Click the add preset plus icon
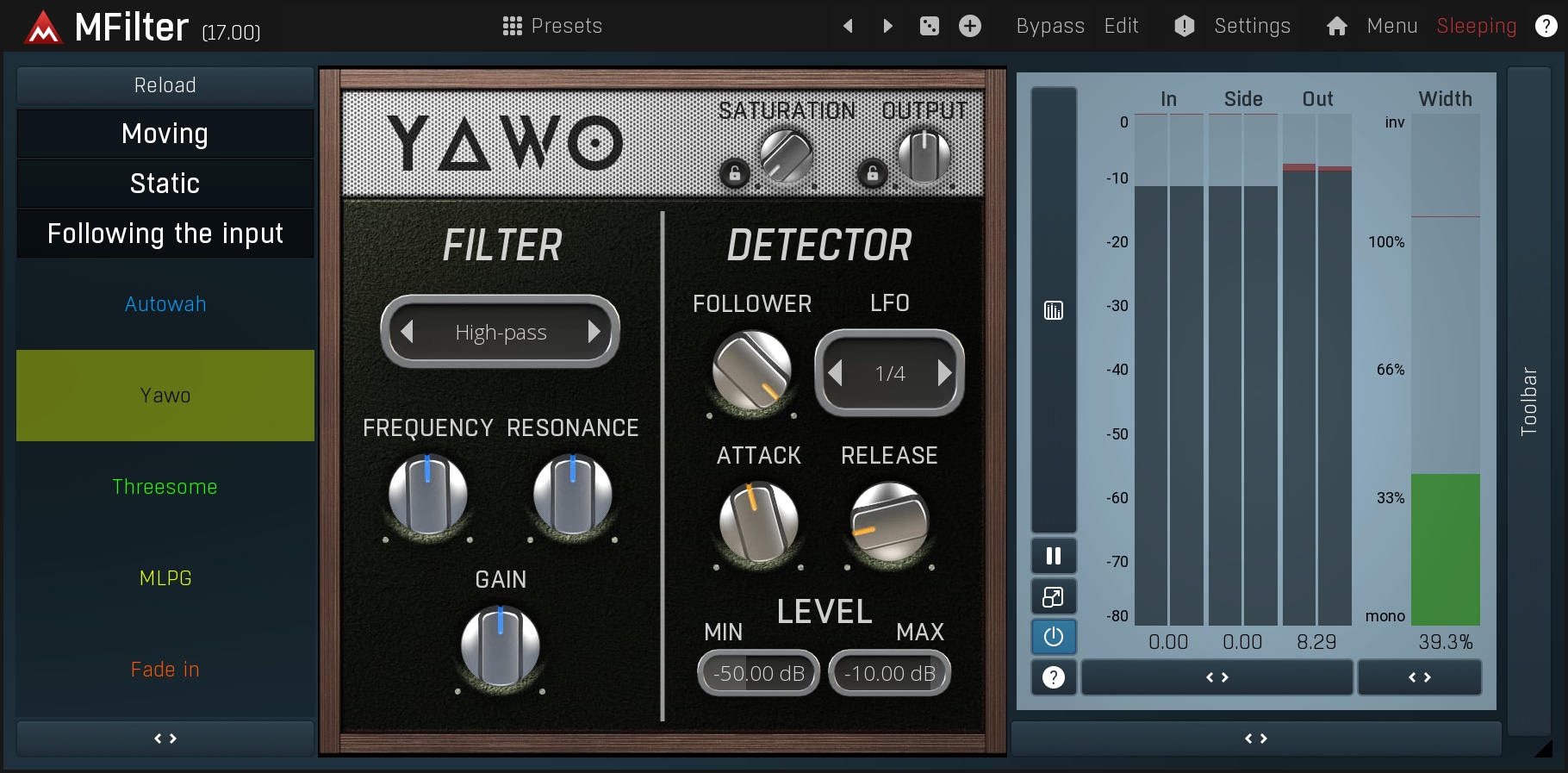 (x=970, y=26)
